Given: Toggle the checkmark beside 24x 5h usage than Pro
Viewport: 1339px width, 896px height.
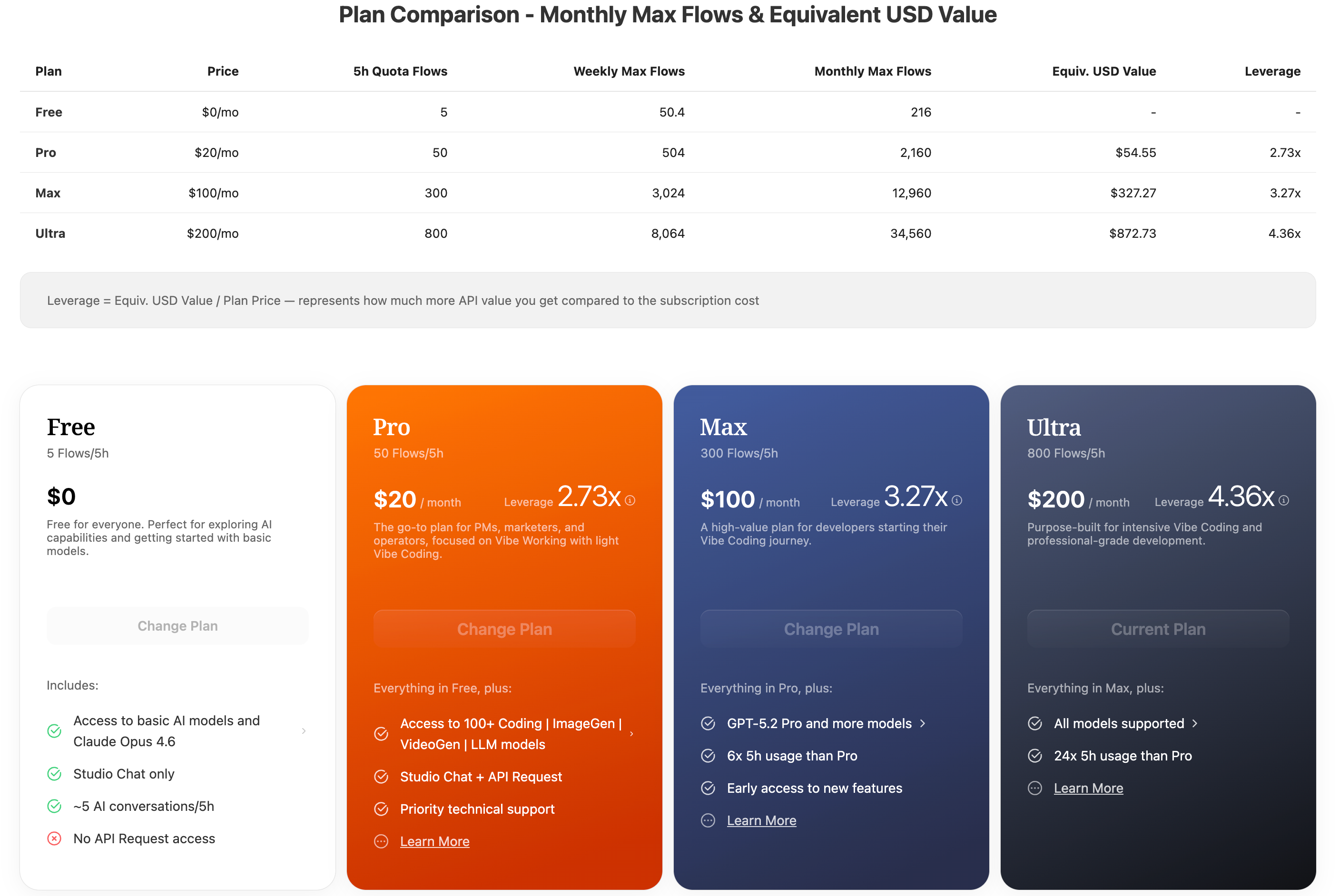Looking at the screenshot, I should (1034, 755).
